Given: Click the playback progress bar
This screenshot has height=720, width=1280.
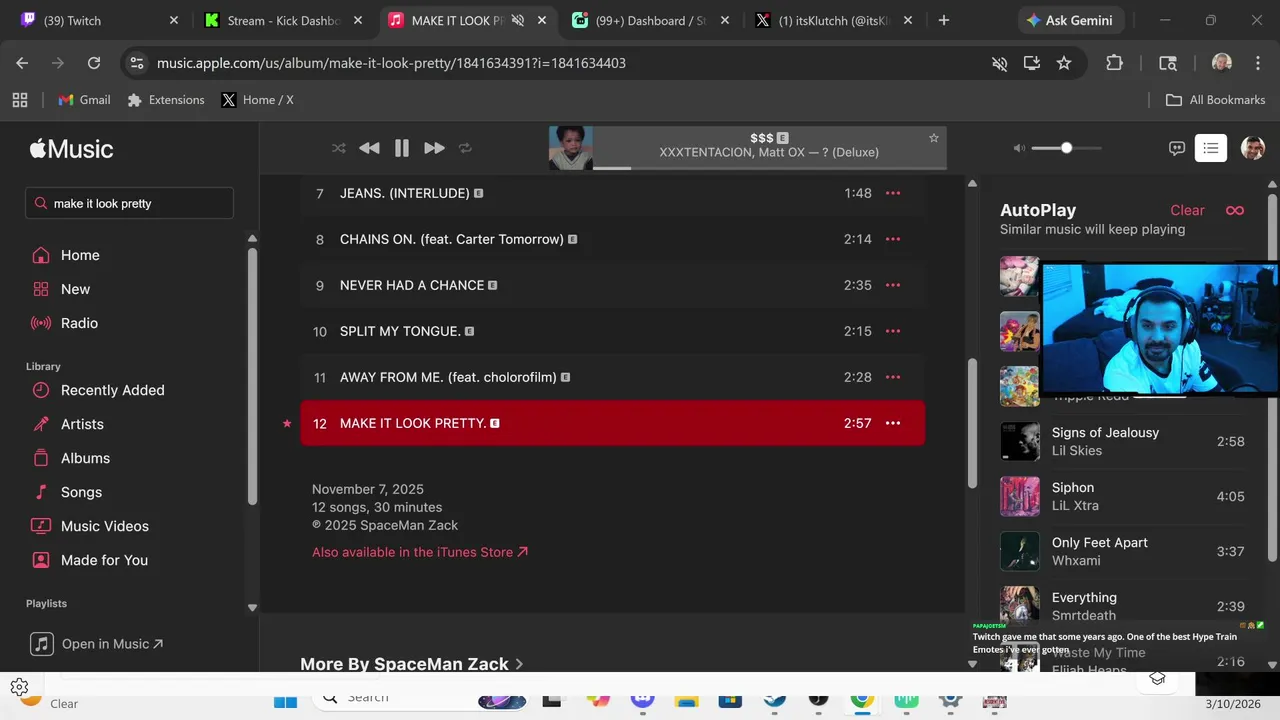Looking at the screenshot, I should tap(769, 168).
